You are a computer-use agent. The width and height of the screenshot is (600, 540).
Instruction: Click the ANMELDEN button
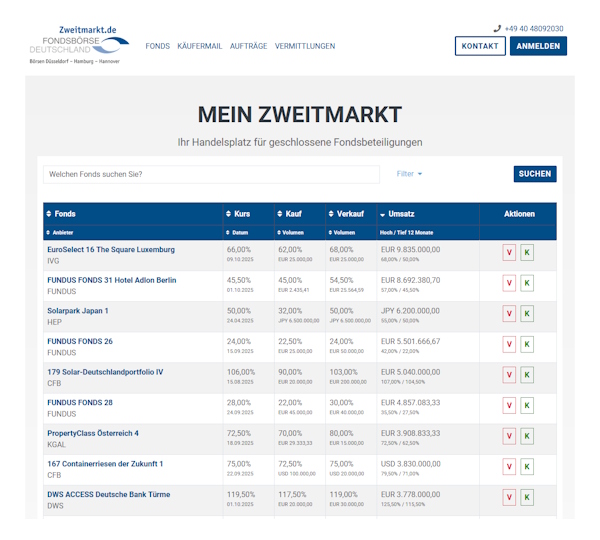click(538, 46)
